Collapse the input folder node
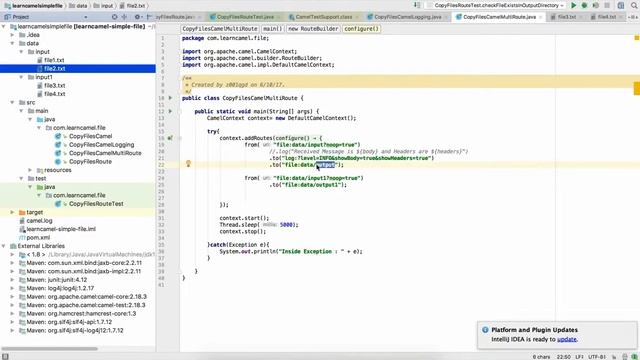Image resolution: width=640 pixels, height=360 pixels. (21, 52)
